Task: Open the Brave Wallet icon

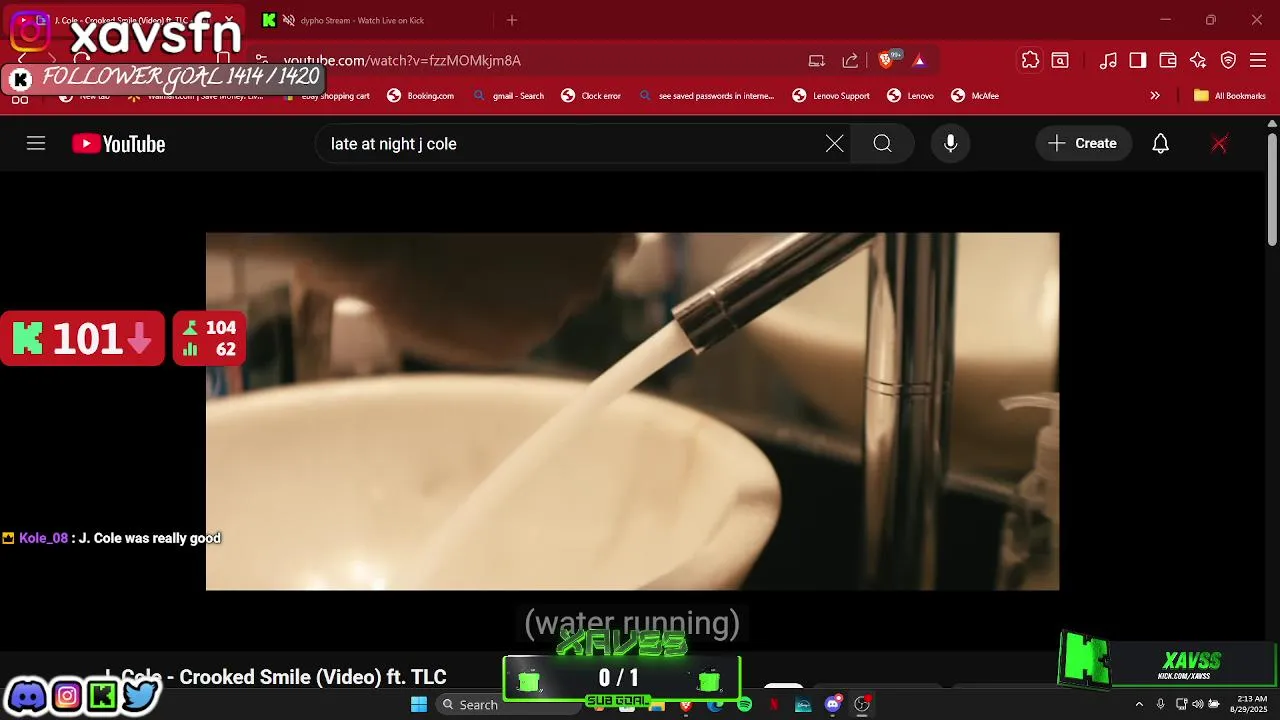Action: point(1168,61)
